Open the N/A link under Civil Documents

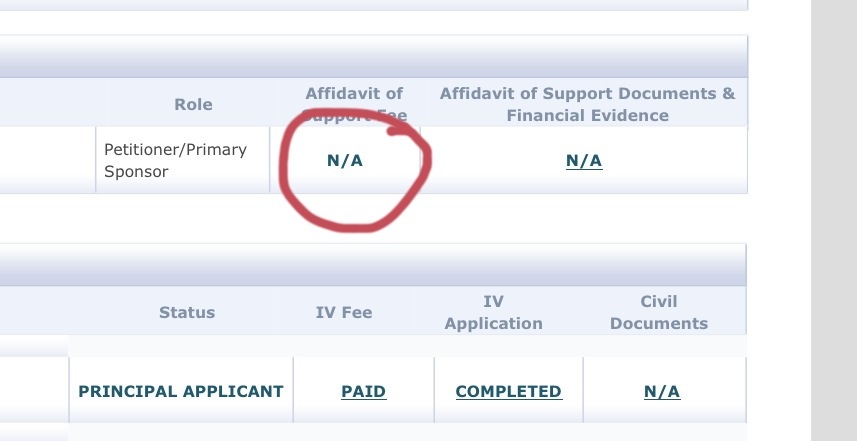662,391
